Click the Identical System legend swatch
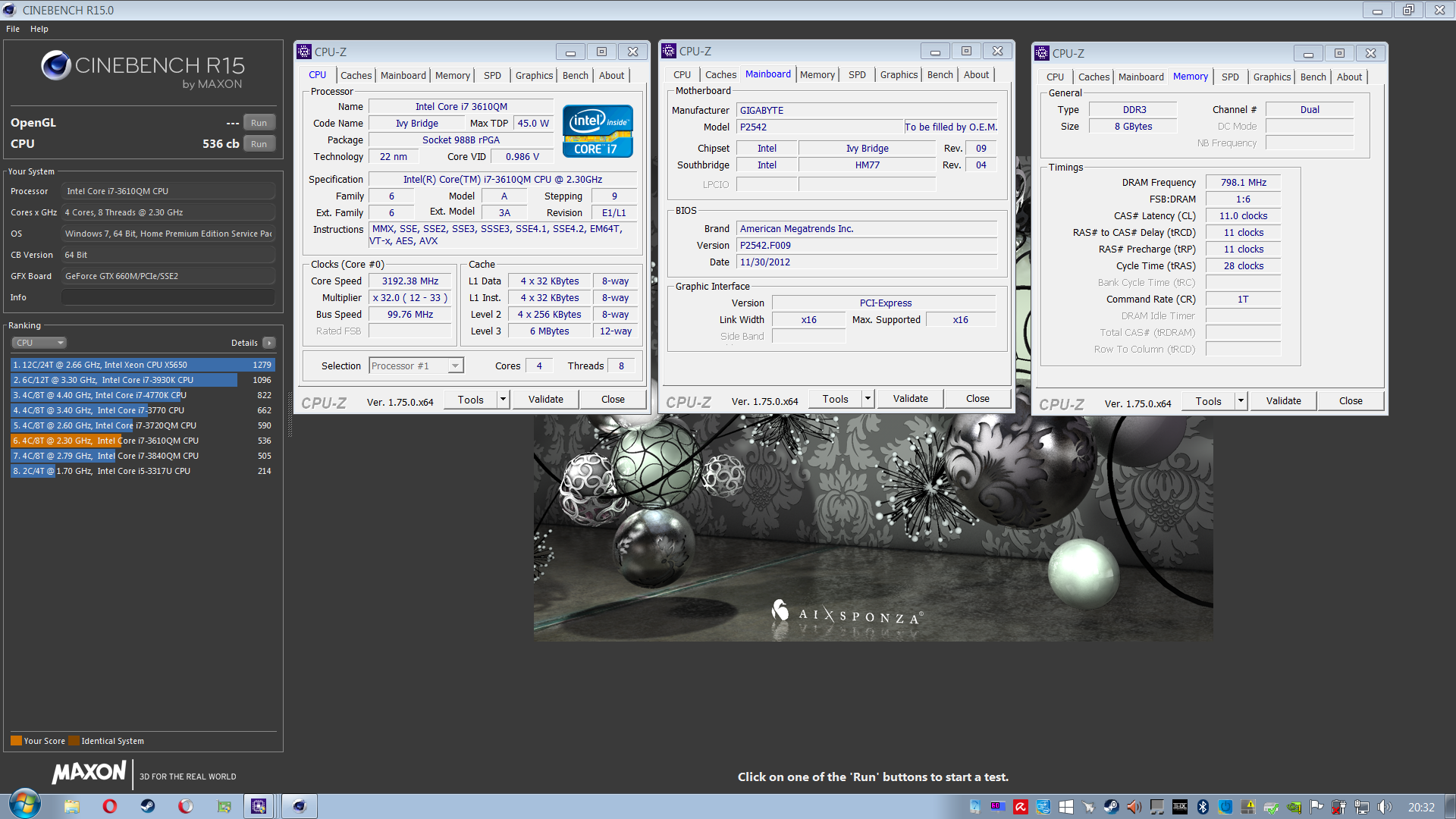 [x=74, y=741]
